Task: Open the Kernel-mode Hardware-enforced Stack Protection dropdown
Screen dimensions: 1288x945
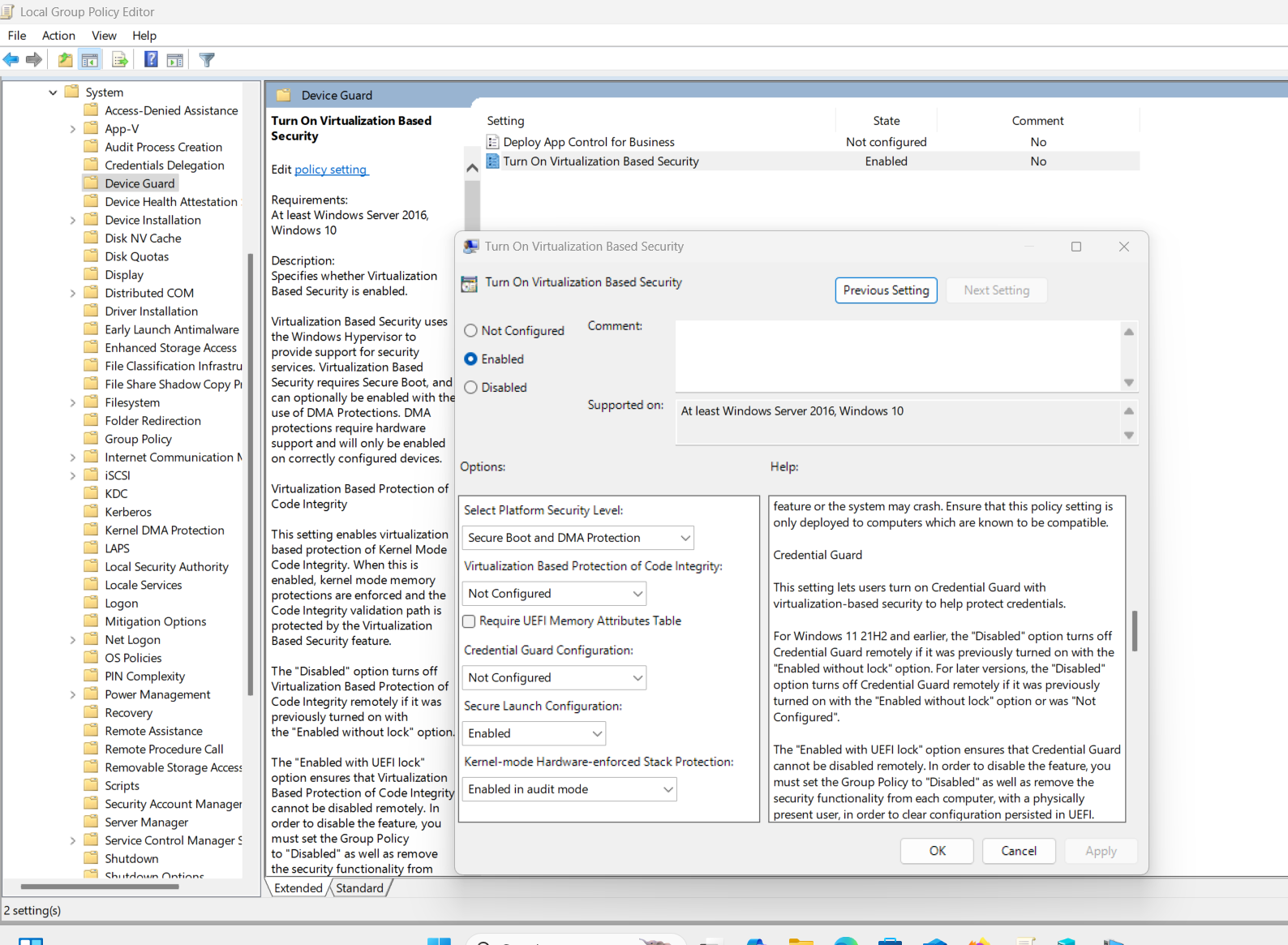Action: [569, 789]
